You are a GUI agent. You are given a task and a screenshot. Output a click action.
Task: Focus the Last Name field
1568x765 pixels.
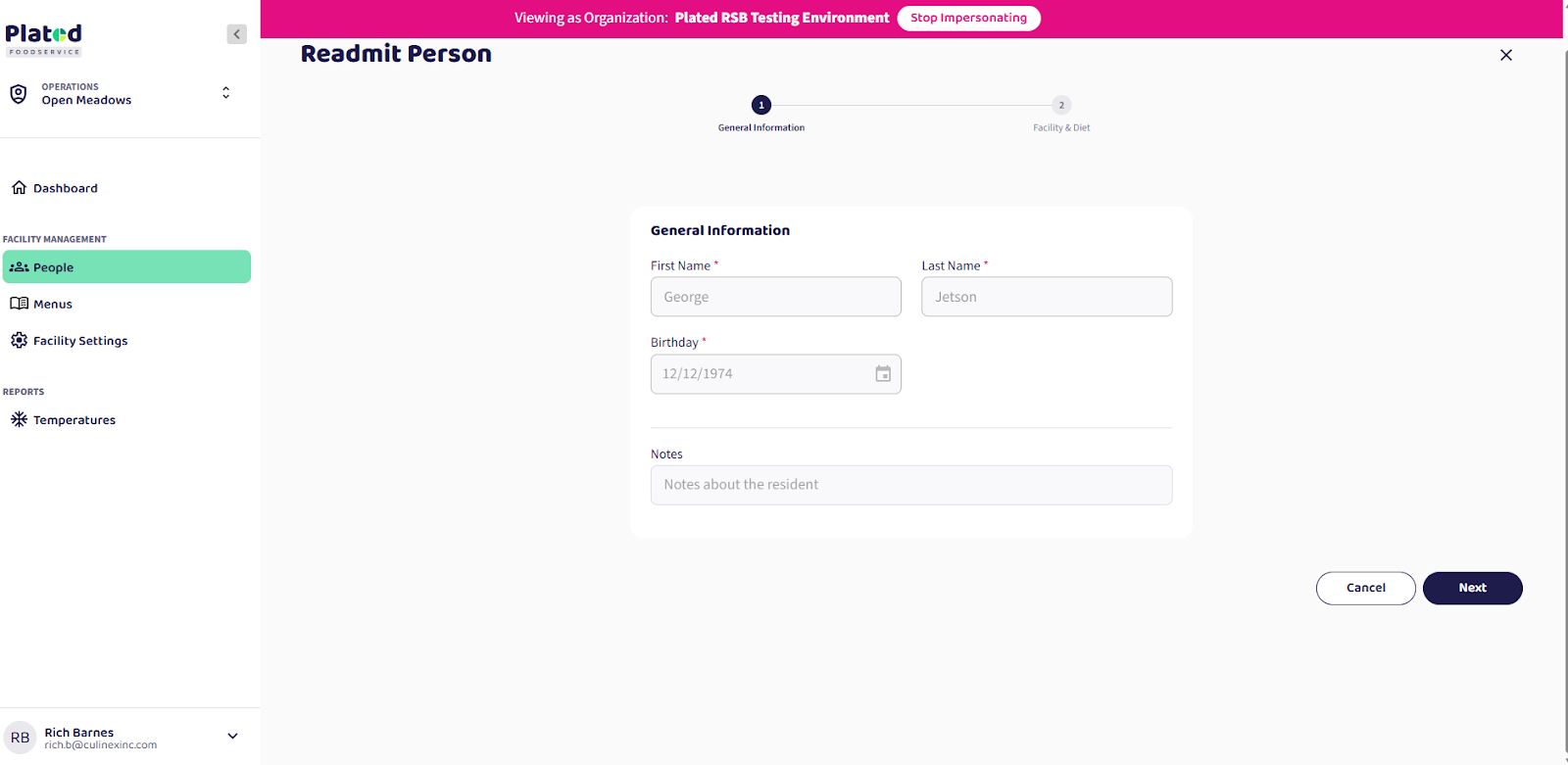pos(1046,297)
